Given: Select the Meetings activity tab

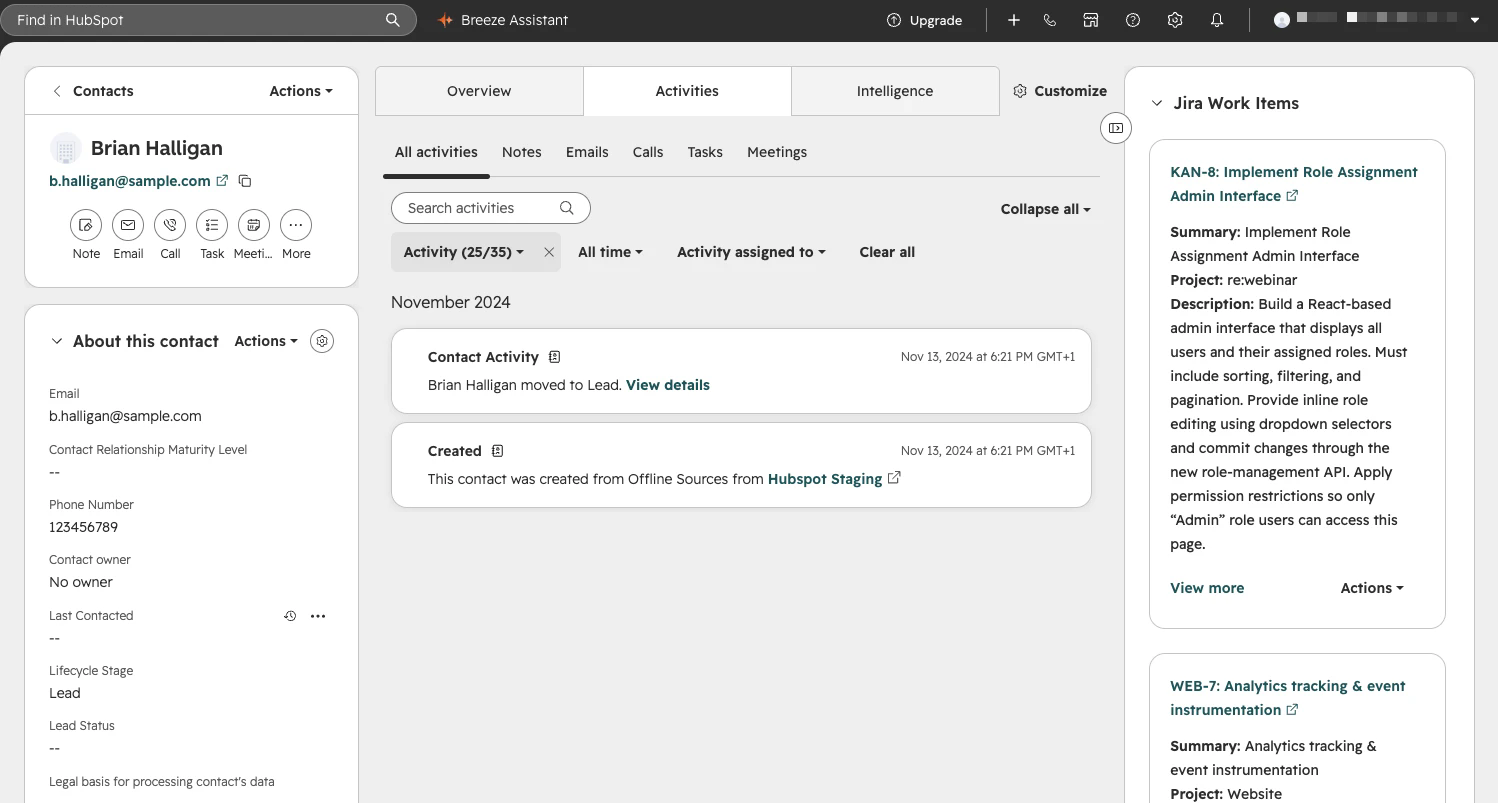Looking at the screenshot, I should 777,152.
